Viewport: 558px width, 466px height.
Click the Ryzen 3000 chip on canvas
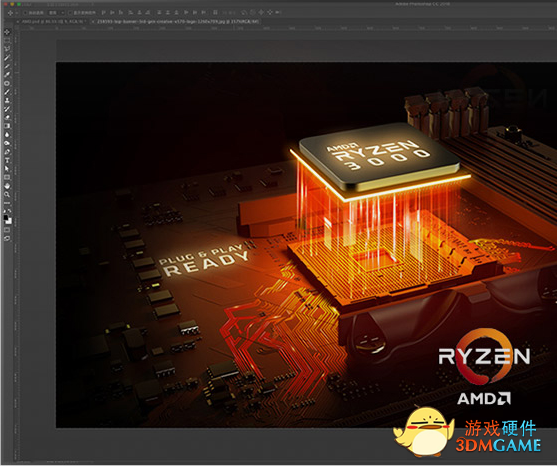point(380,157)
